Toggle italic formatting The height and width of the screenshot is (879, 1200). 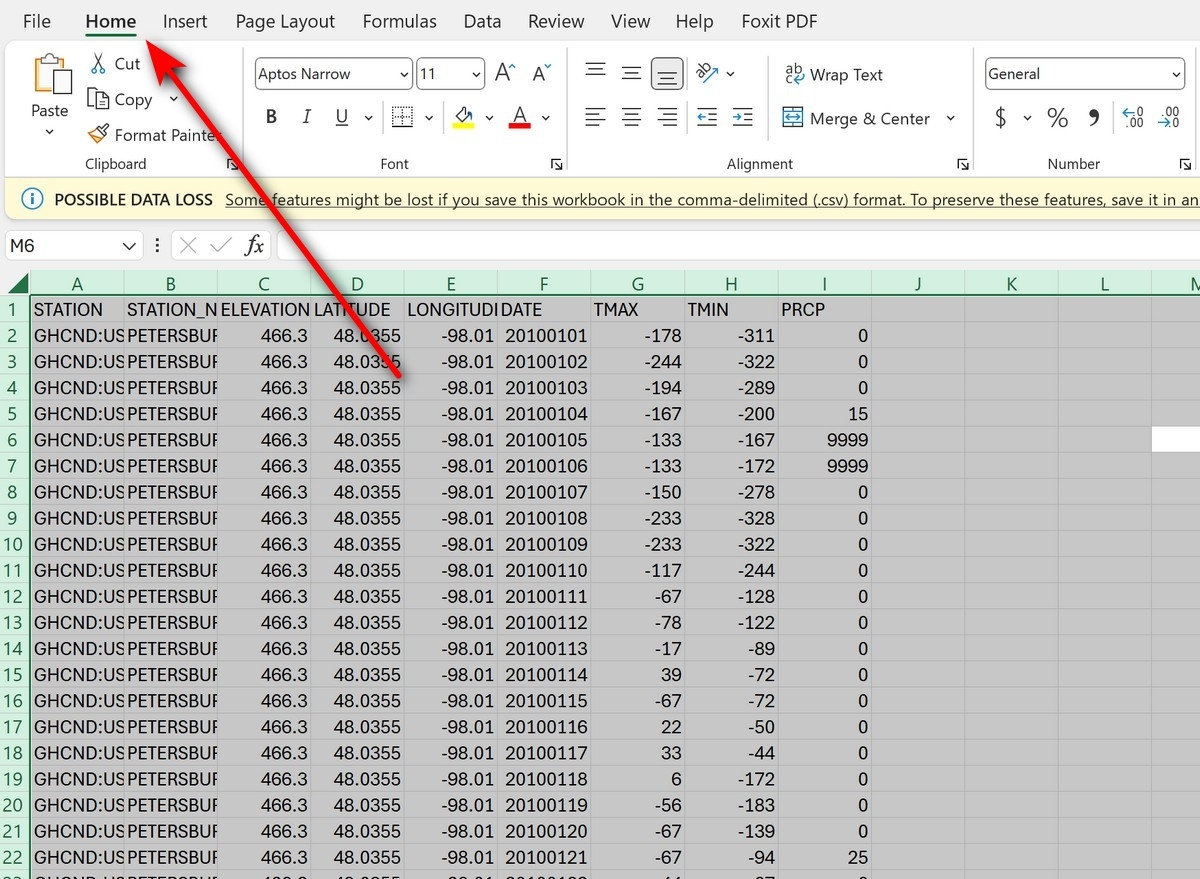[x=306, y=116]
